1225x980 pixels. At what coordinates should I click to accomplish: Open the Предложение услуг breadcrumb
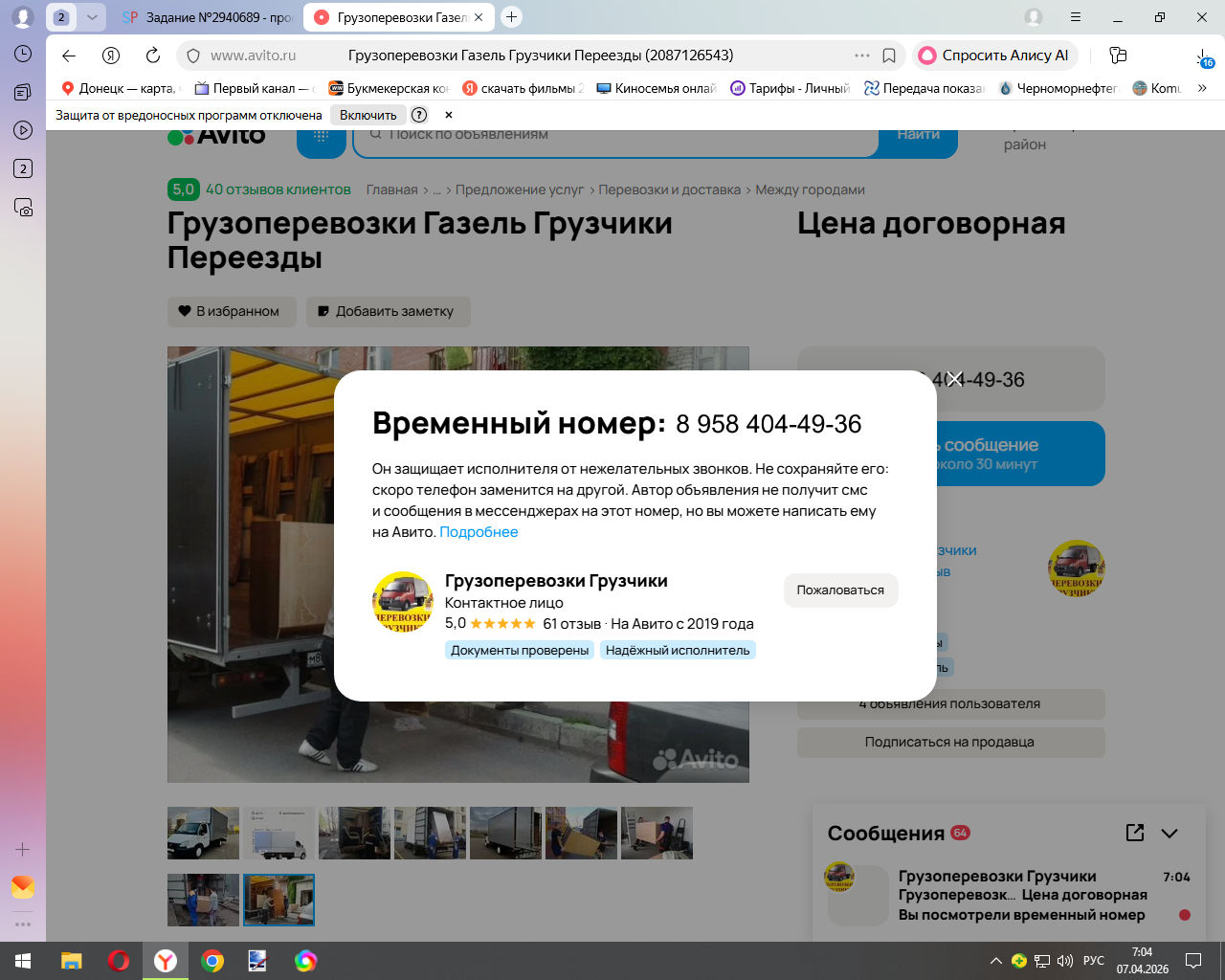click(520, 189)
